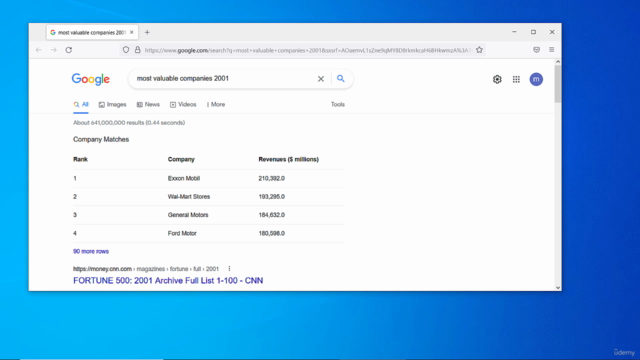
Task: Open Google settings gear icon
Action: point(497,79)
